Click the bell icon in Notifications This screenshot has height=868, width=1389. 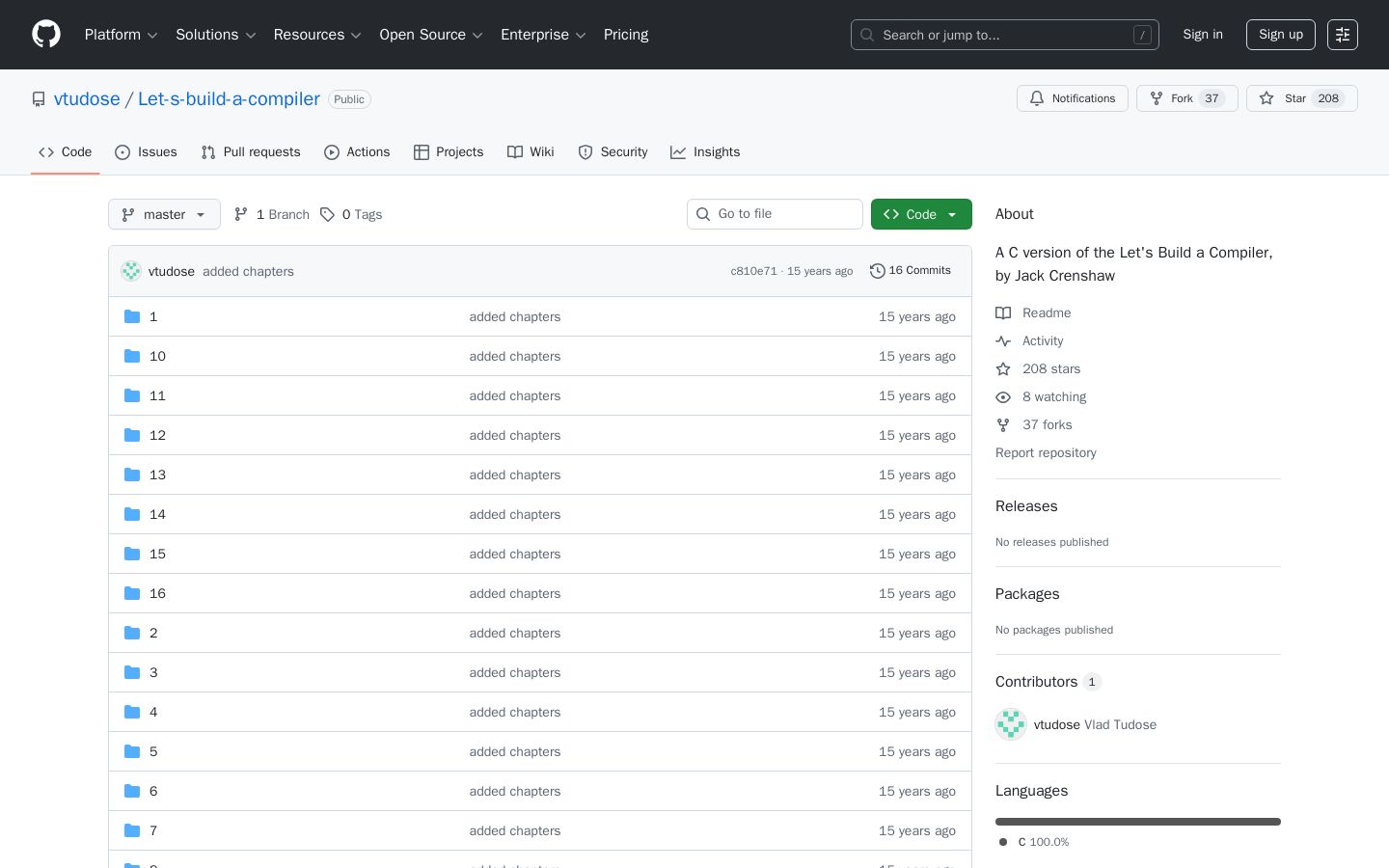pos(1037,98)
